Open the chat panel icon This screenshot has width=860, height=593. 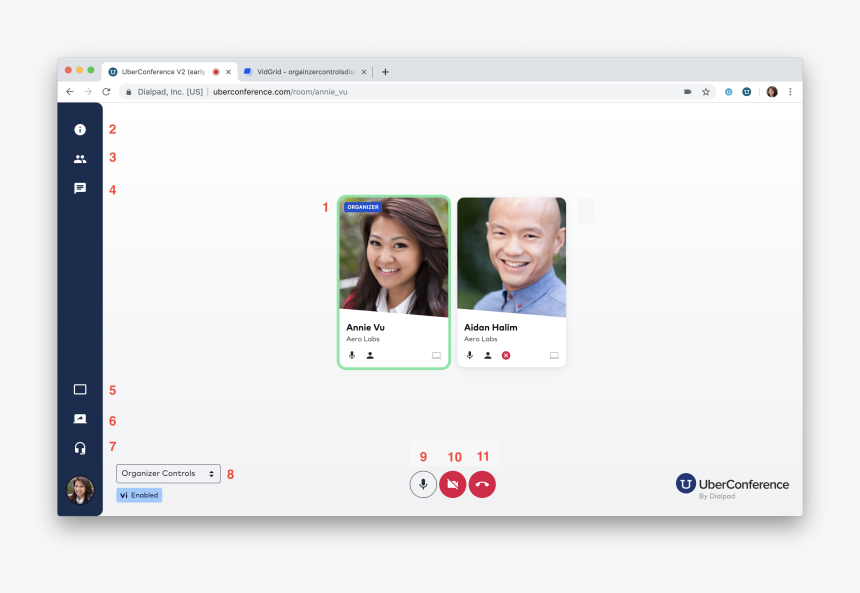click(80, 189)
